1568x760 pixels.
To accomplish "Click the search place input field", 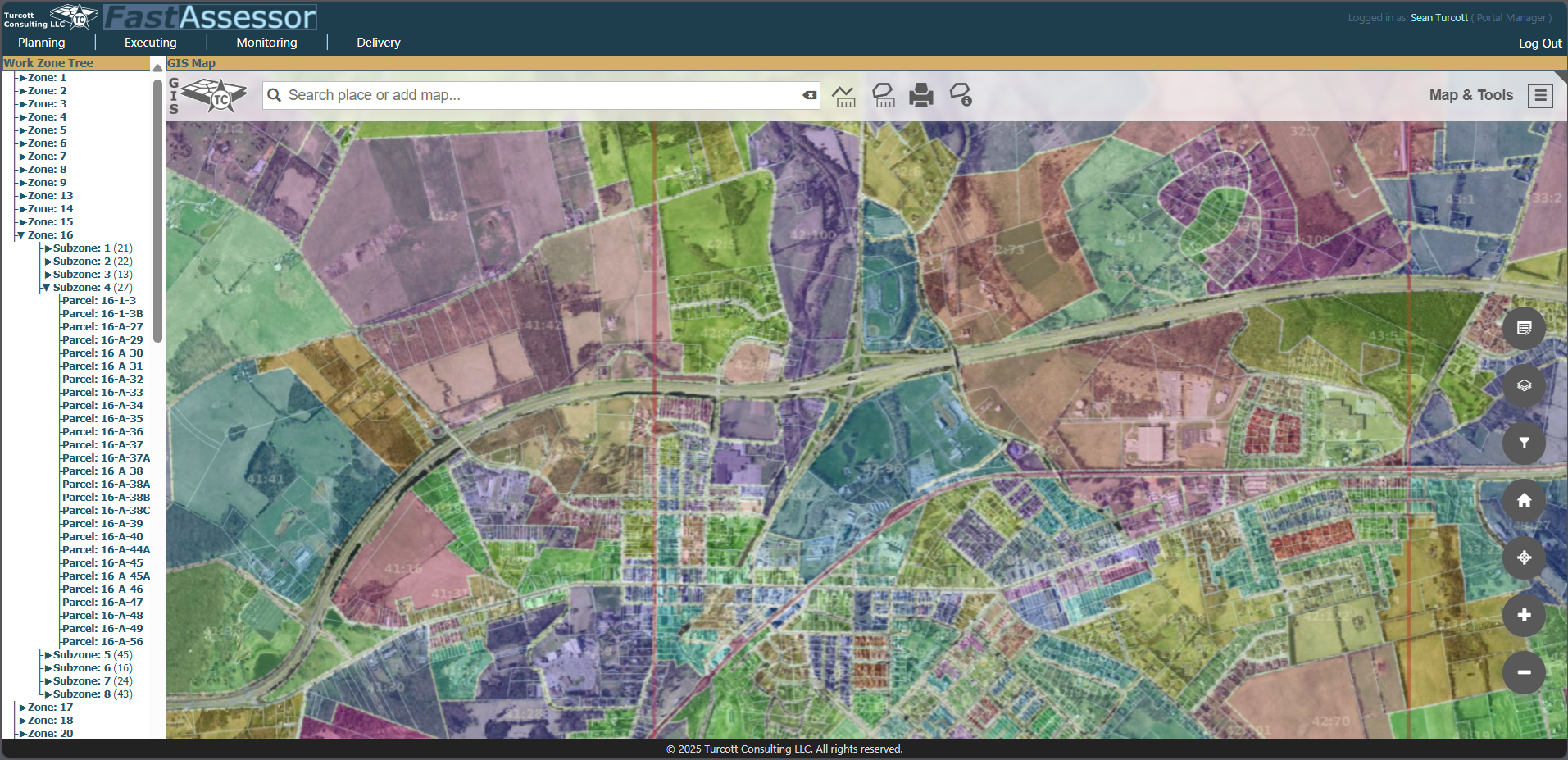I will [541, 96].
